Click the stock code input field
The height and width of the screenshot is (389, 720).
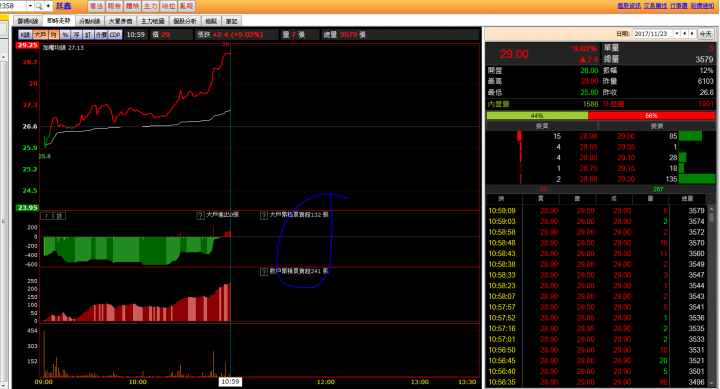click(x=13, y=6)
